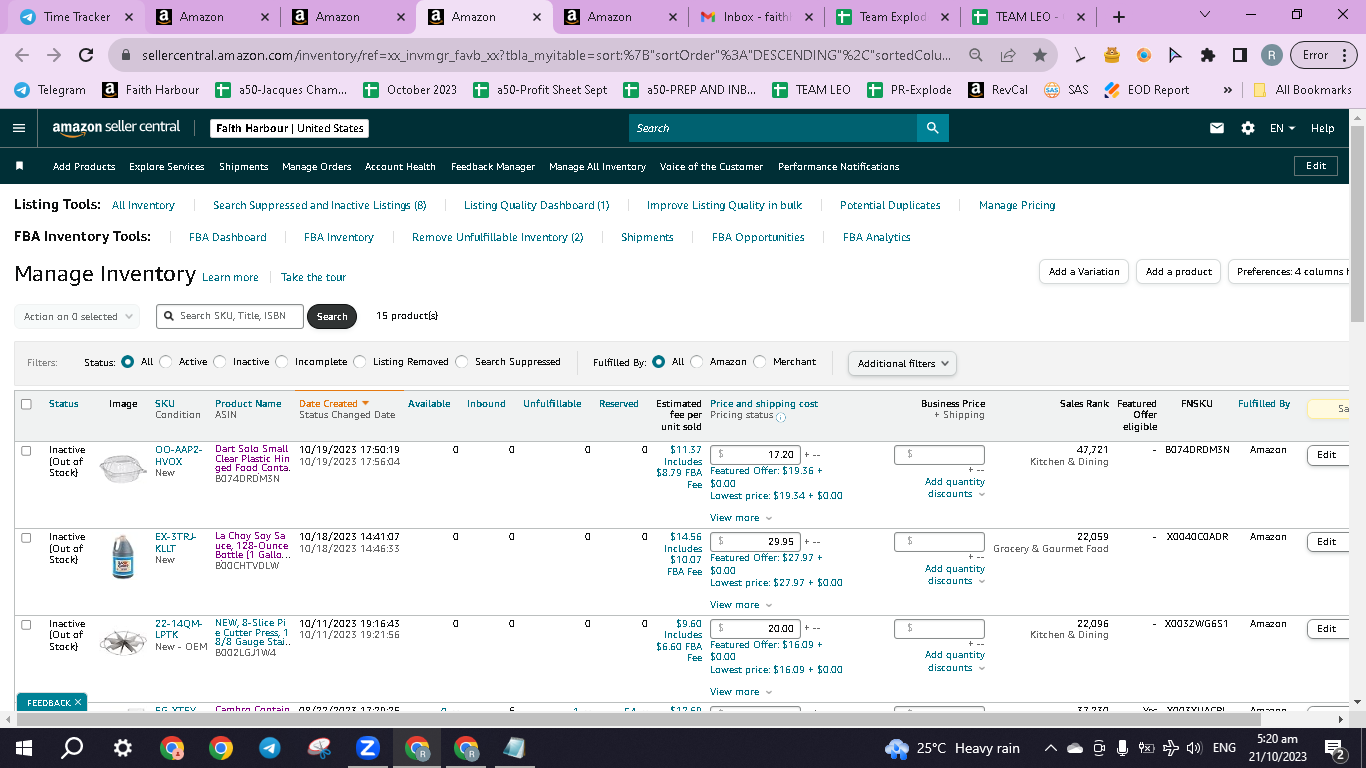The image size is (1366, 768).
Task: Select the Active status radio button
Action: pyautogui.click(x=166, y=362)
